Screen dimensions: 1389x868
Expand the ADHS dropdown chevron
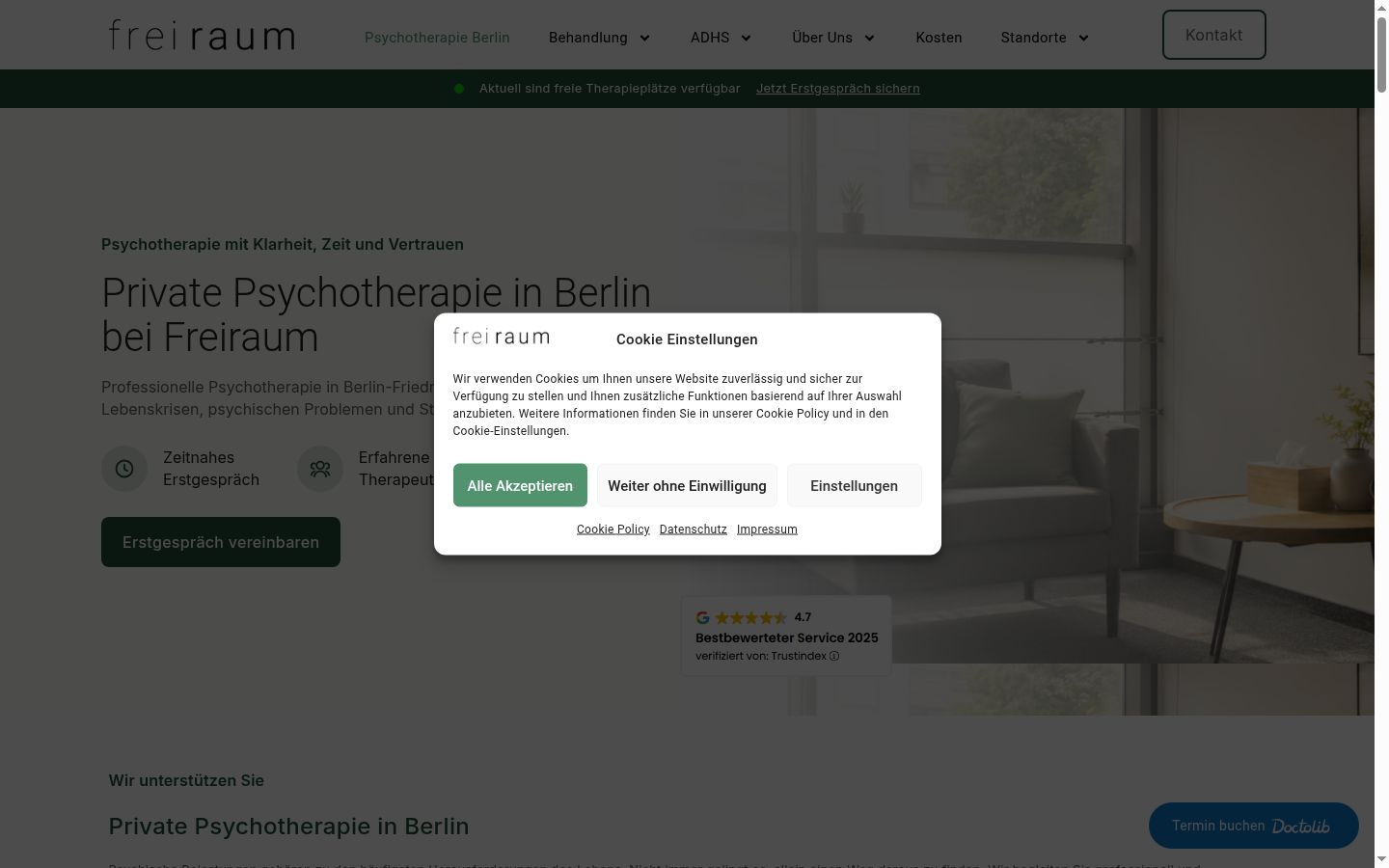(746, 39)
